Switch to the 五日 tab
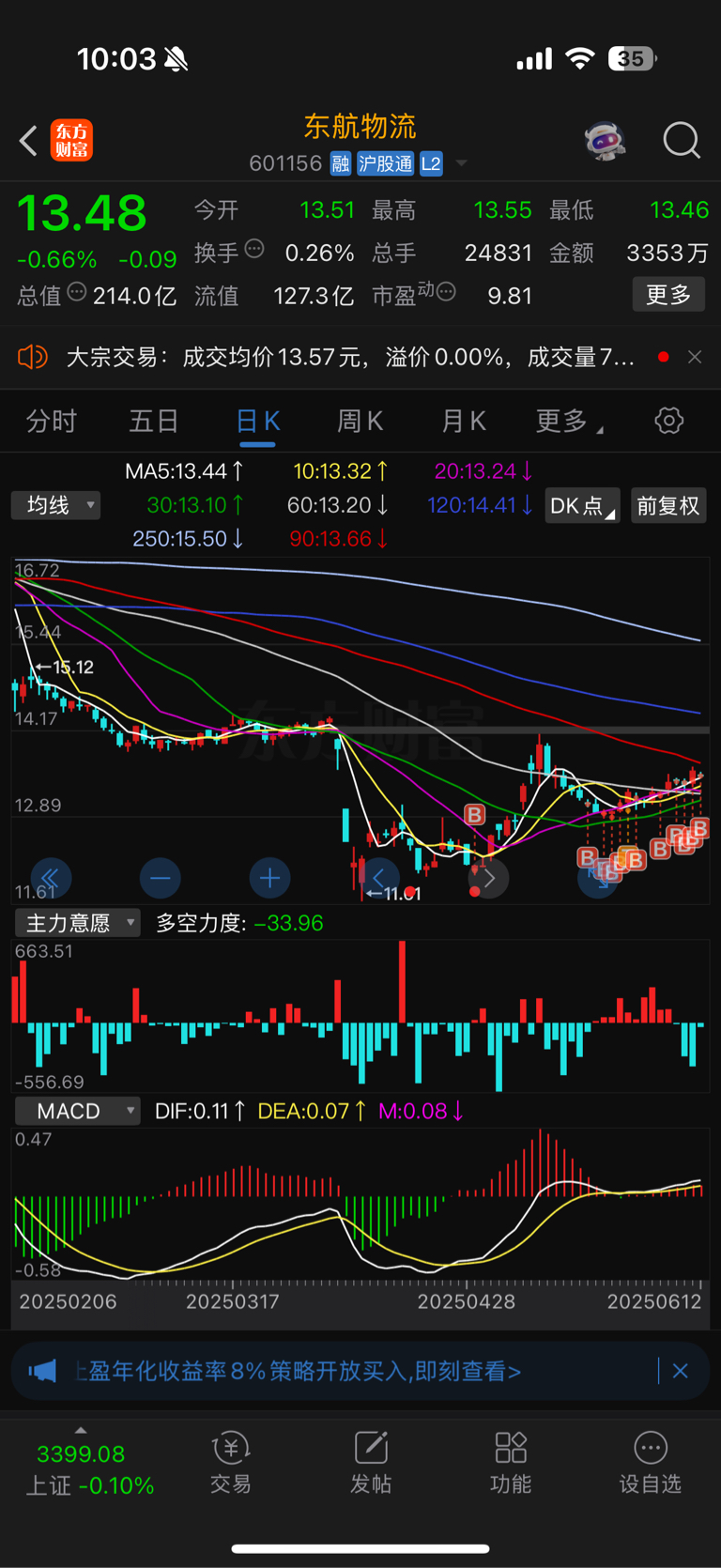 [x=154, y=421]
